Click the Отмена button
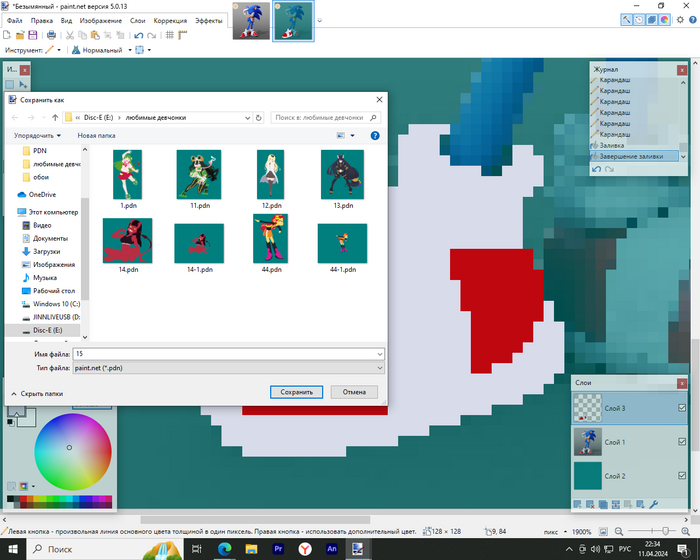 (x=354, y=392)
